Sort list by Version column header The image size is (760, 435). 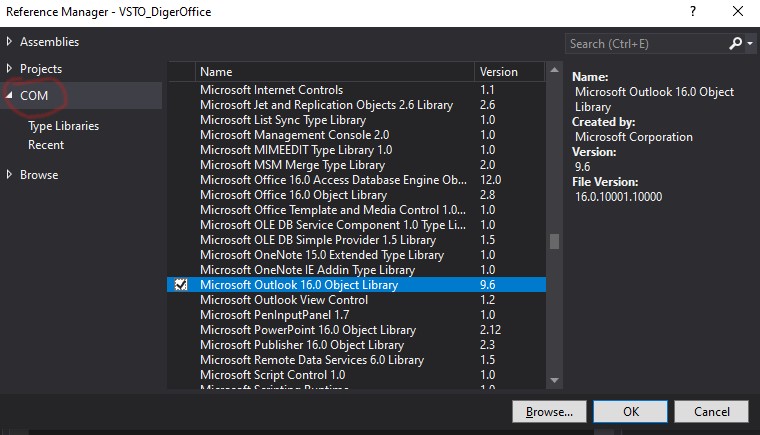coord(509,72)
